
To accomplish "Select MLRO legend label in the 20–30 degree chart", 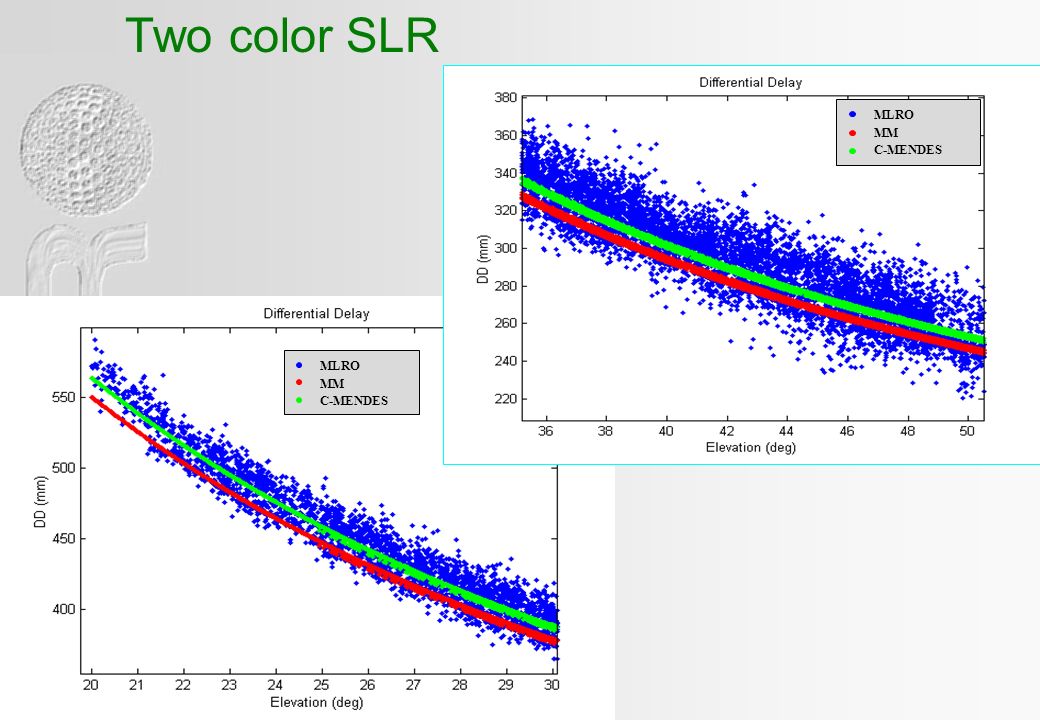I will click(x=340, y=366).
